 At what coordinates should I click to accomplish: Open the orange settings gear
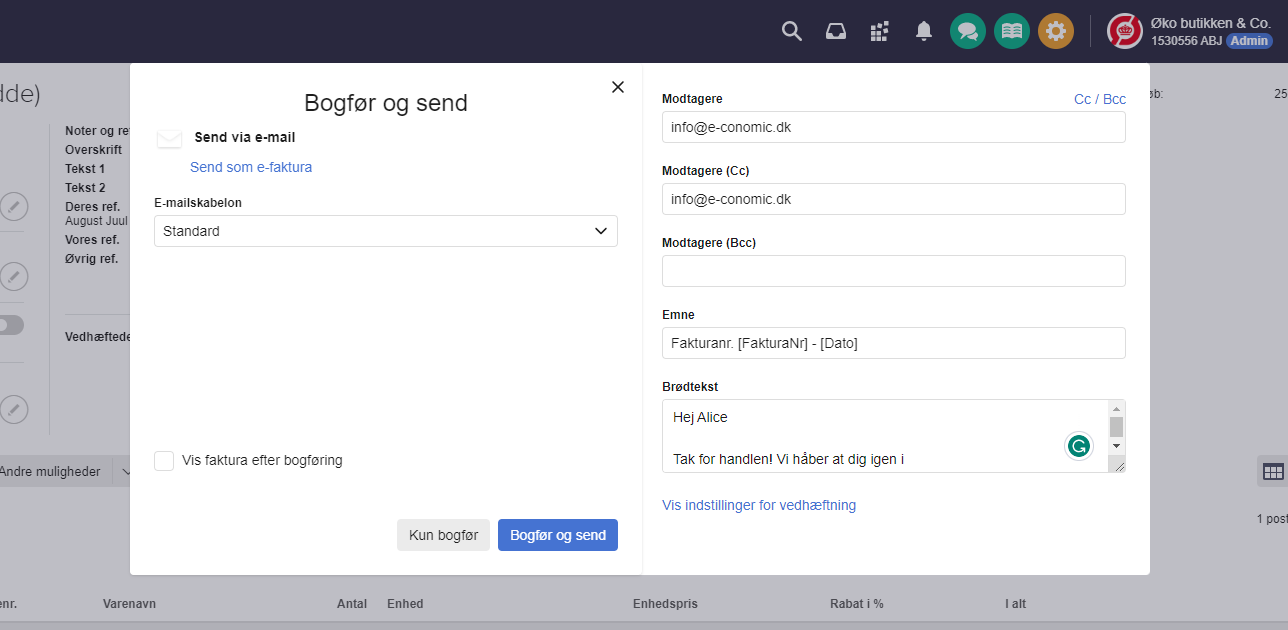click(x=1055, y=31)
